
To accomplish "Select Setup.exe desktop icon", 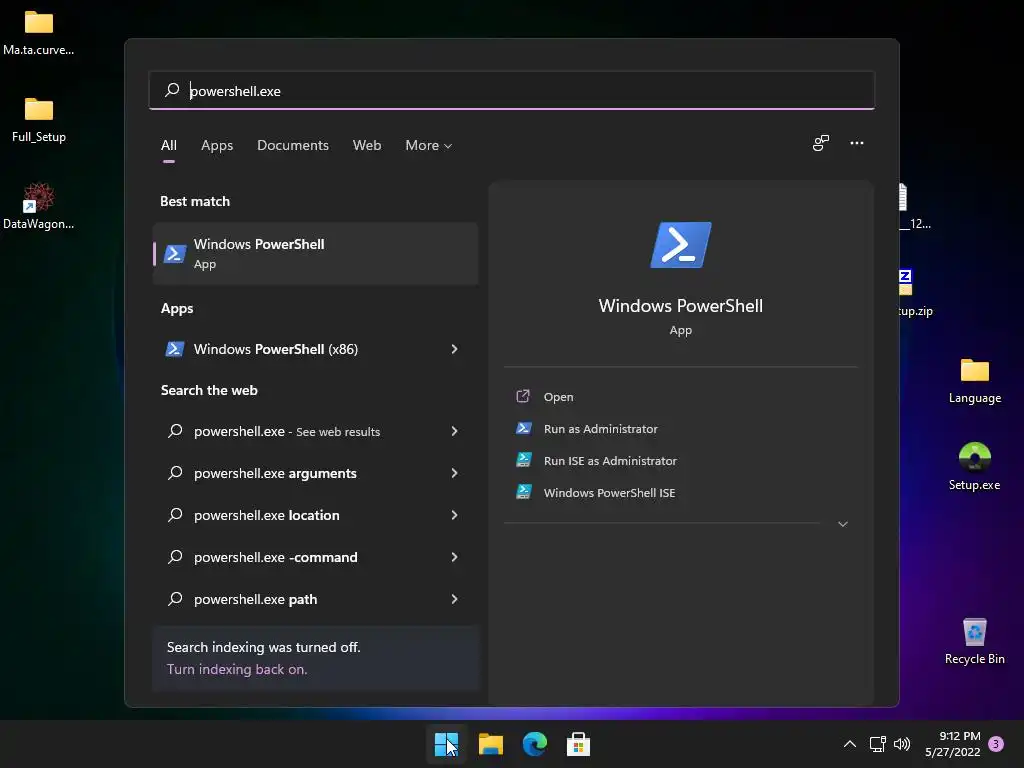I will [974, 467].
